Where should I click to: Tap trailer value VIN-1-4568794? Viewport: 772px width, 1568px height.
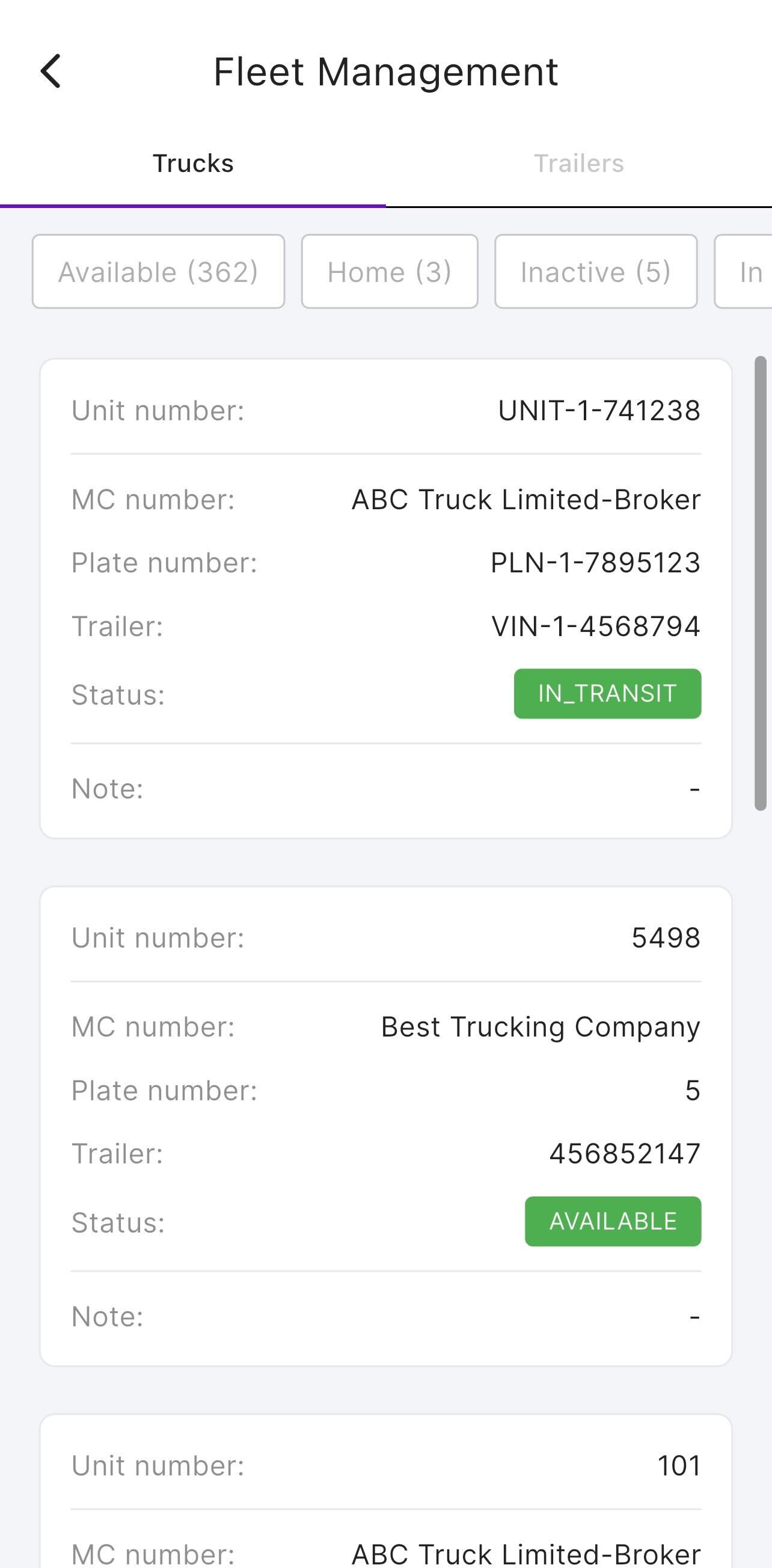click(x=596, y=626)
